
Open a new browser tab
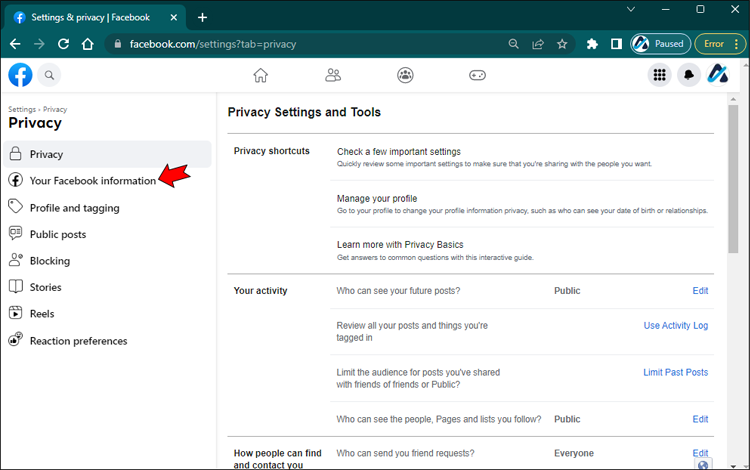coord(202,18)
